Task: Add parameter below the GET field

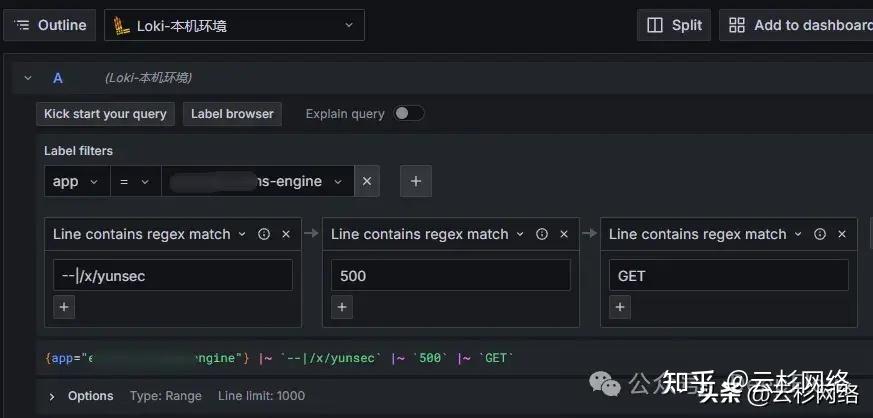Action: click(620, 307)
